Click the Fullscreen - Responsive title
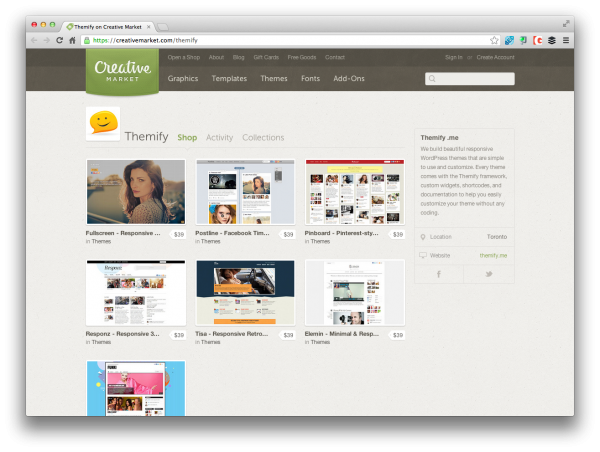 (x=123, y=233)
